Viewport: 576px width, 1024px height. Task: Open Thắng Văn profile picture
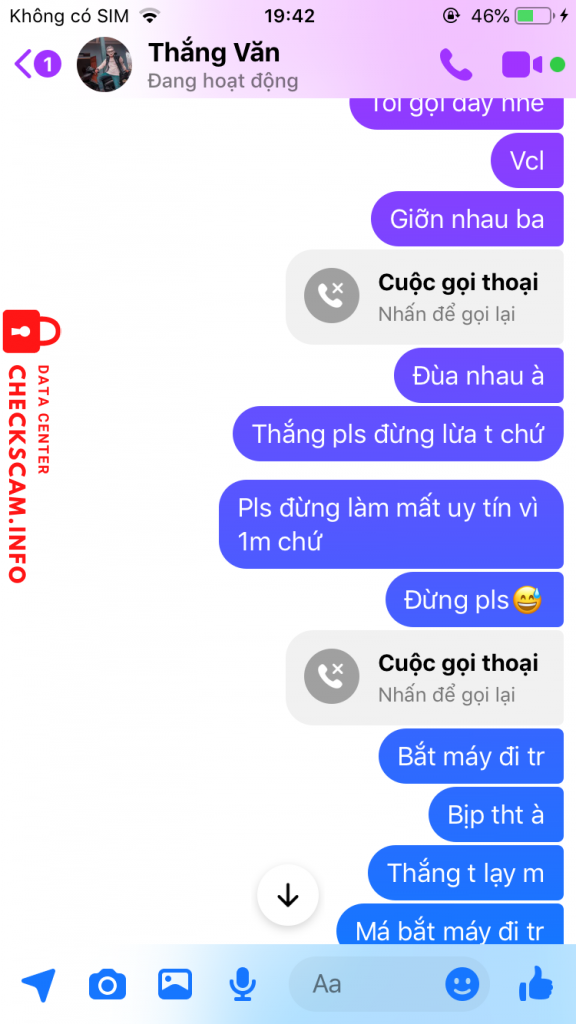pyautogui.click(x=104, y=64)
